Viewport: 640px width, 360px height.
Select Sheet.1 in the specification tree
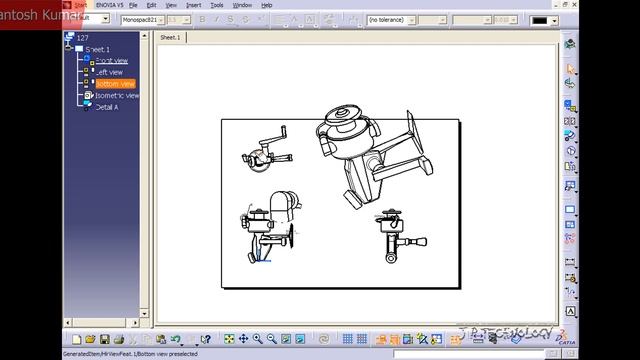(98, 49)
